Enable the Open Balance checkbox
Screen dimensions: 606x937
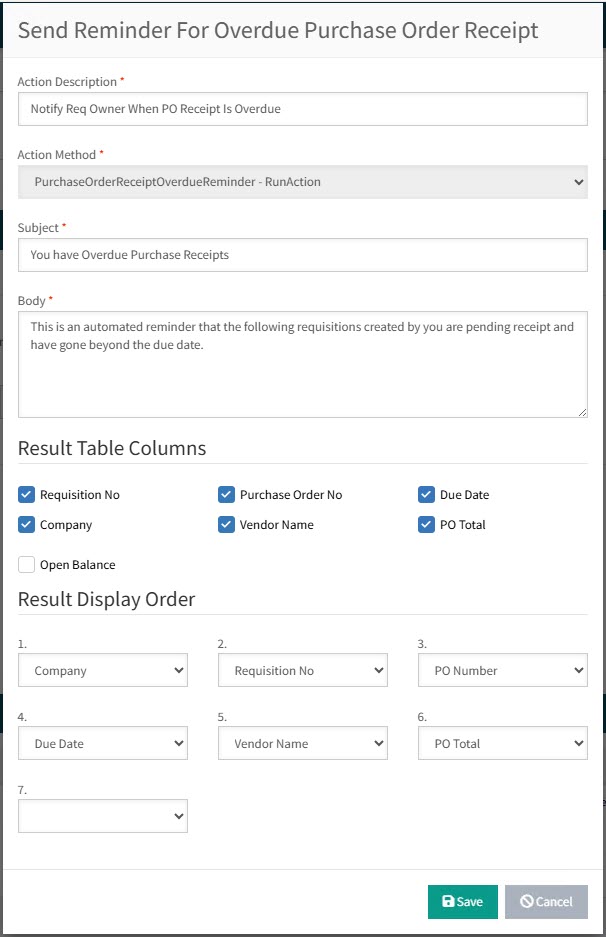27,565
